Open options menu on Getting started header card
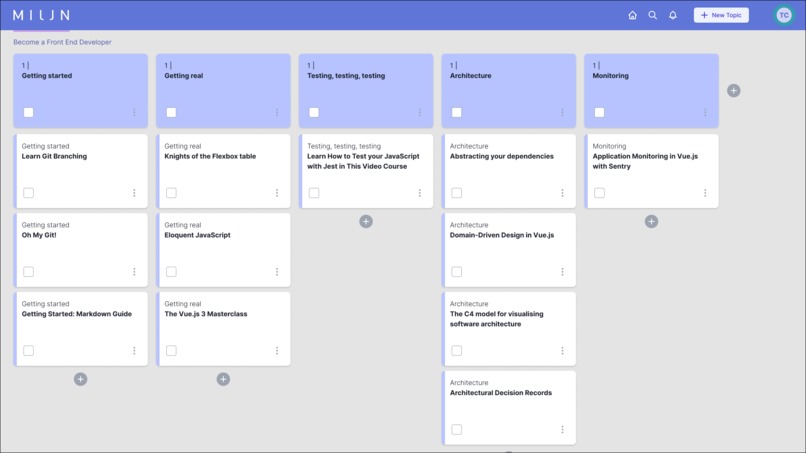 134,112
